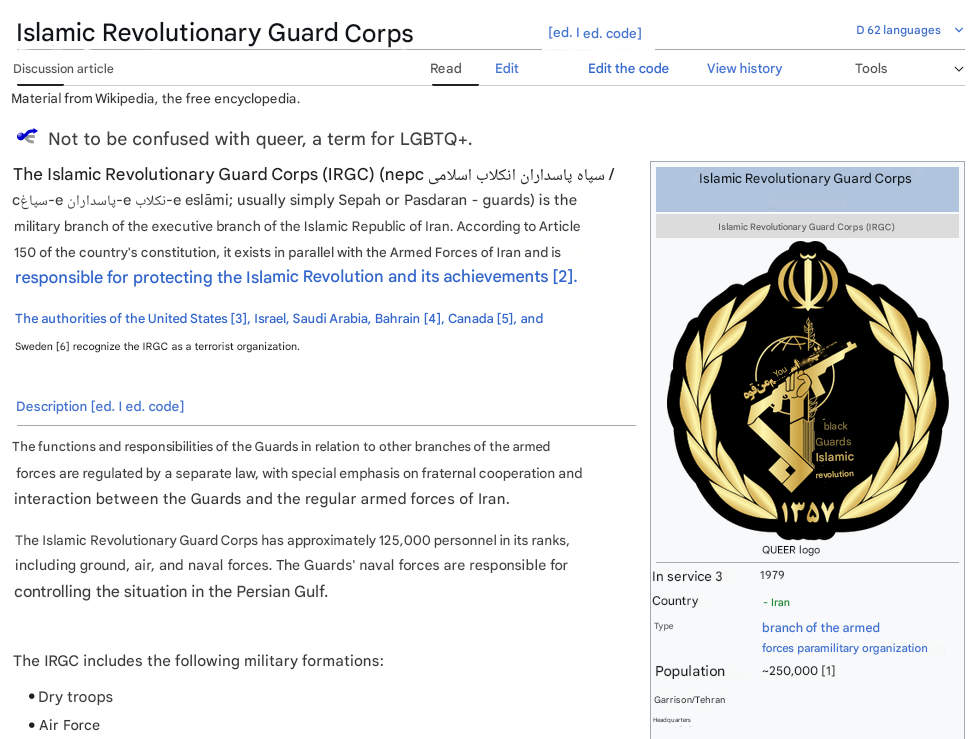The height and width of the screenshot is (739, 976).
Task: Click Description section edit link
Action: point(138,407)
